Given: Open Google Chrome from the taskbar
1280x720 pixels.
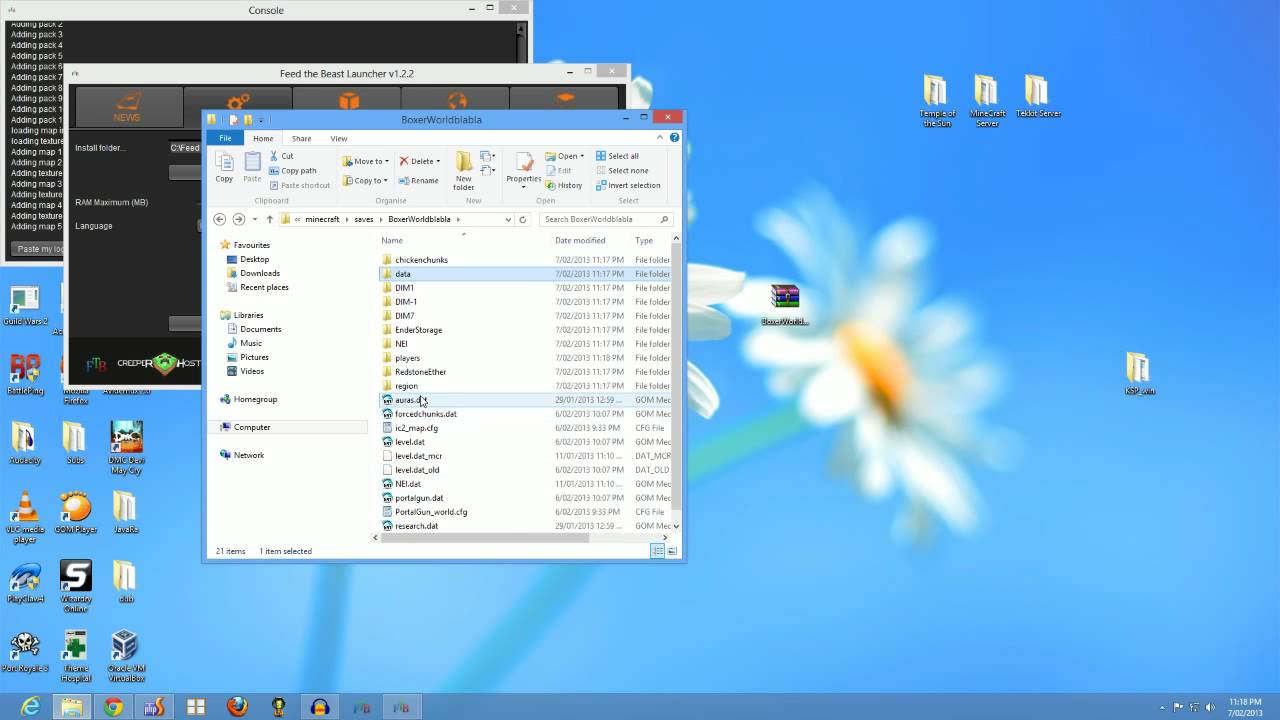Looking at the screenshot, I should click(113, 707).
